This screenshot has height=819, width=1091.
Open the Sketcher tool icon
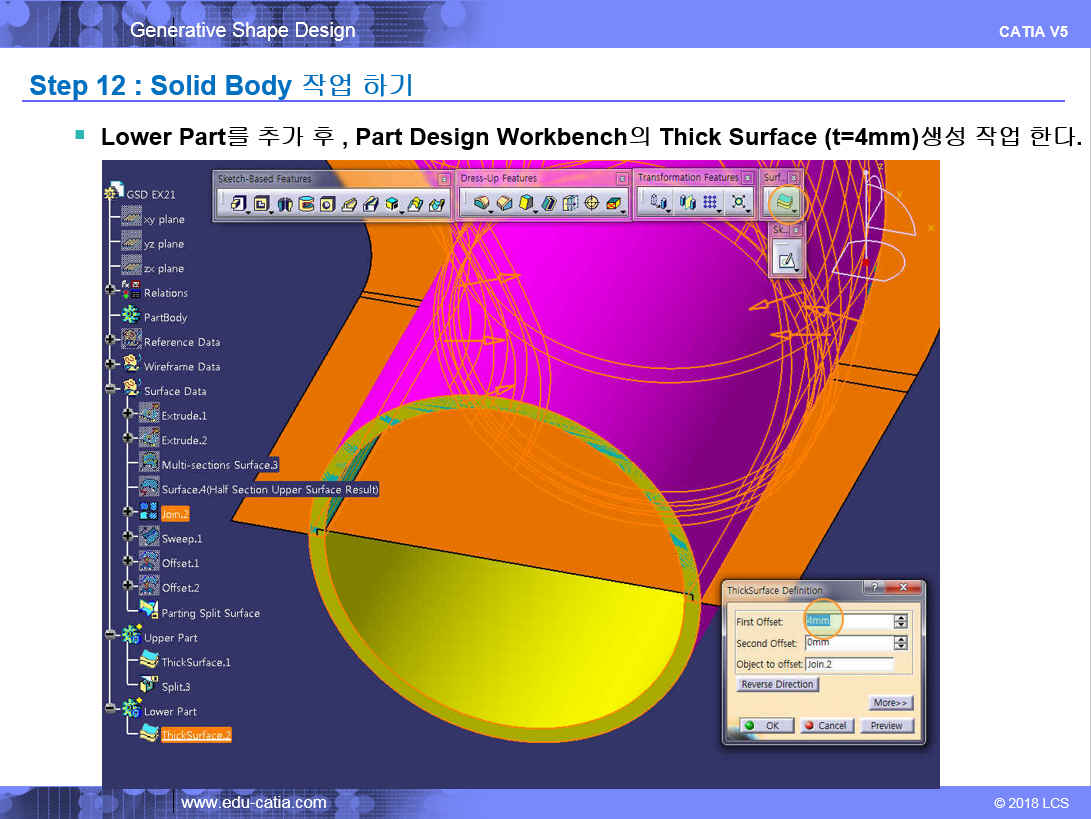[x=786, y=260]
